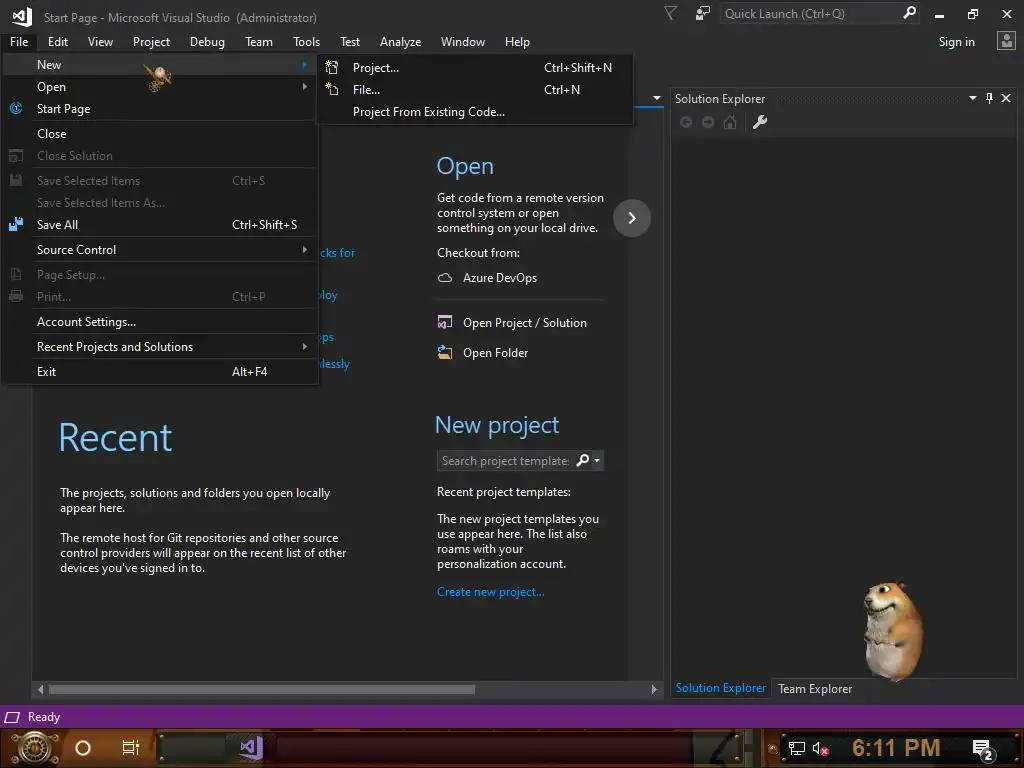Pin the Solution Explorer panel
This screenshot has height=768, width=1024.
(x=989, y=98)
